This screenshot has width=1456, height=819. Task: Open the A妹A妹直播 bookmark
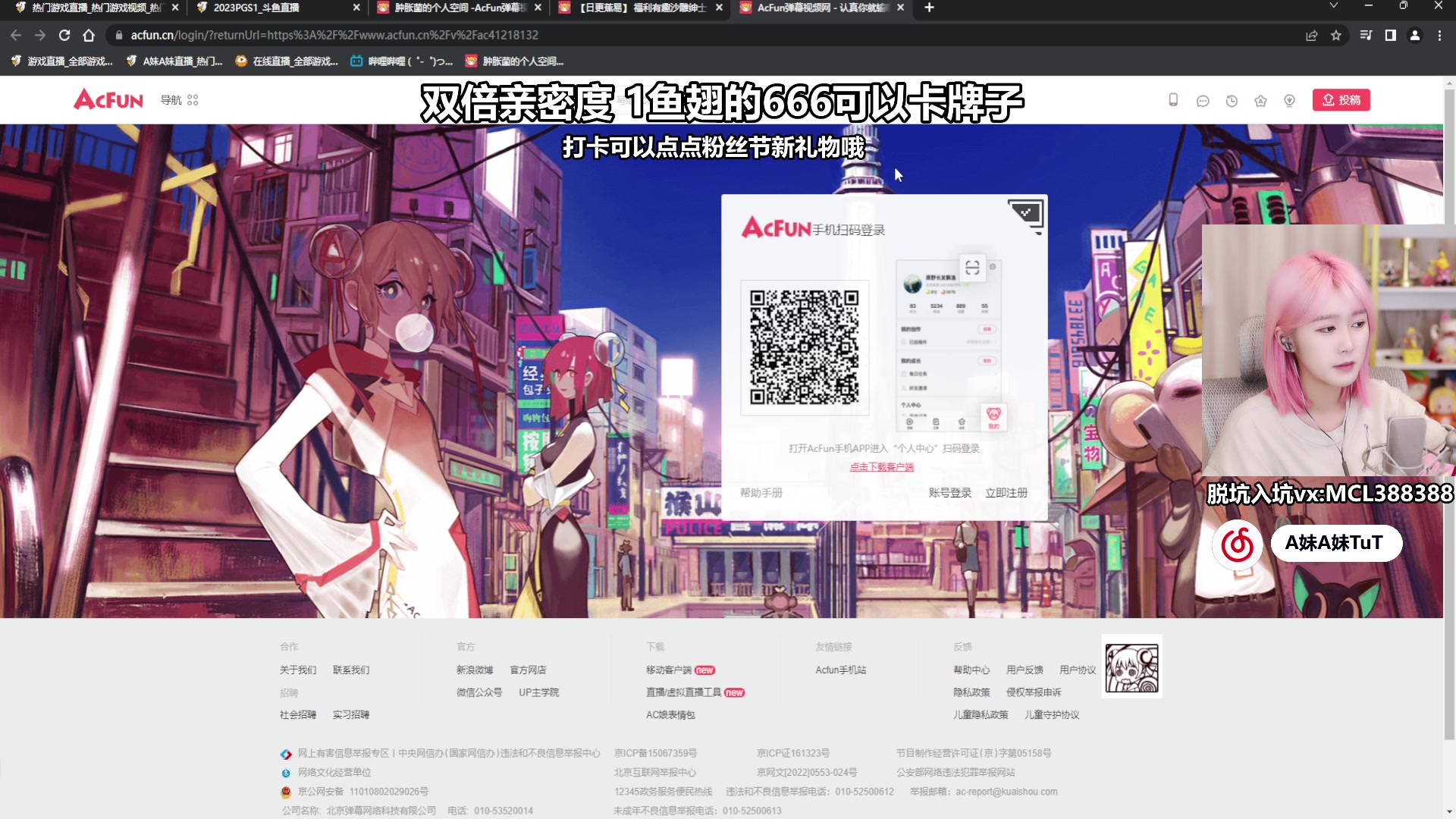pos(174,61)
